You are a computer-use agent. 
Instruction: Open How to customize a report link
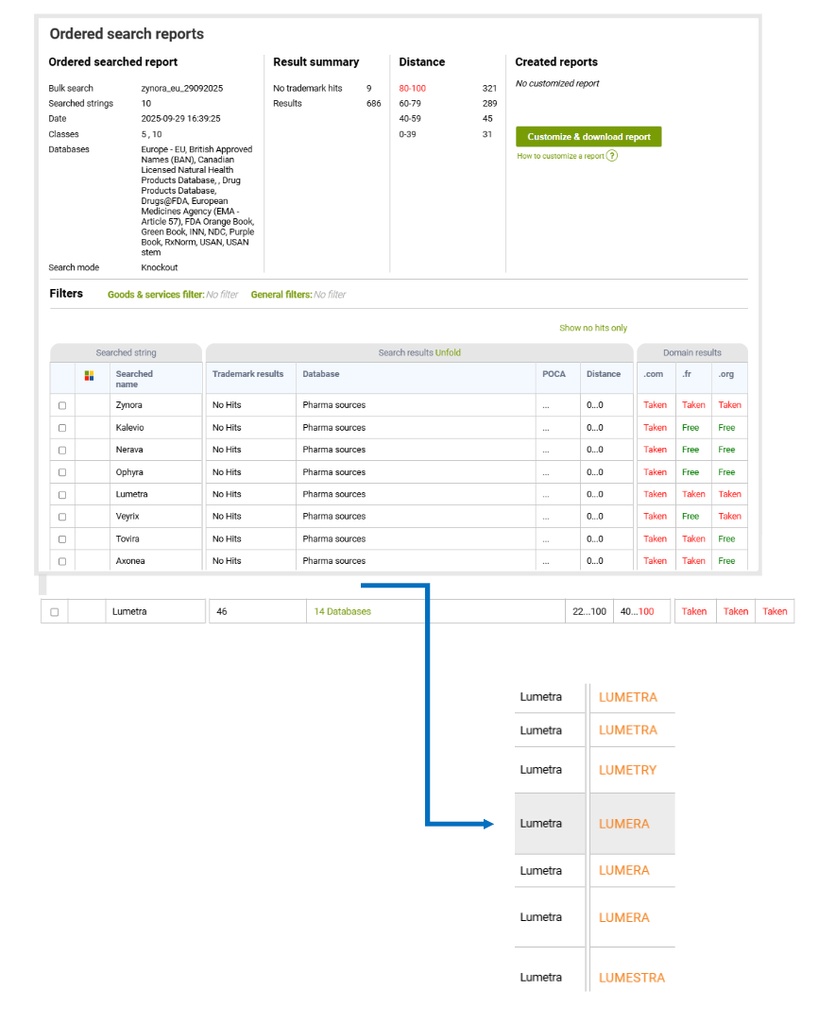coord(560,156)
